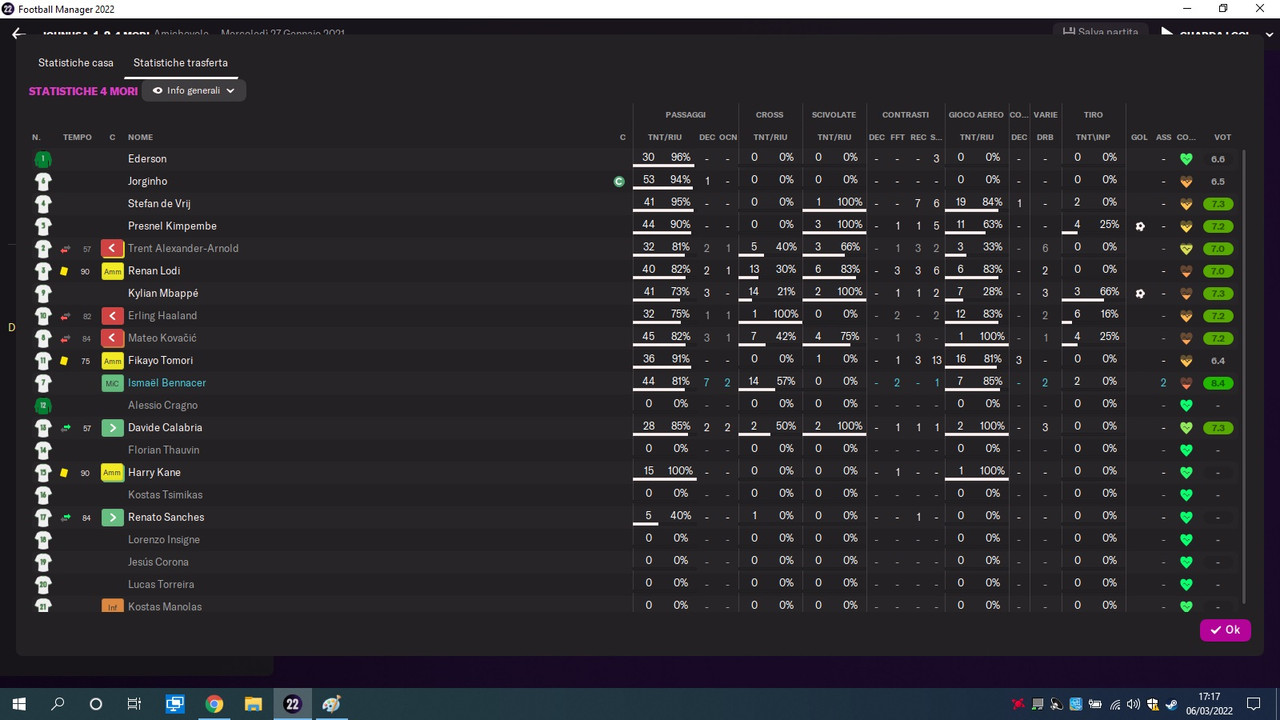Click Alessio Cragno's green goalkeeper shirt icon
This screenshot has width=1280, height=720.
43,406
